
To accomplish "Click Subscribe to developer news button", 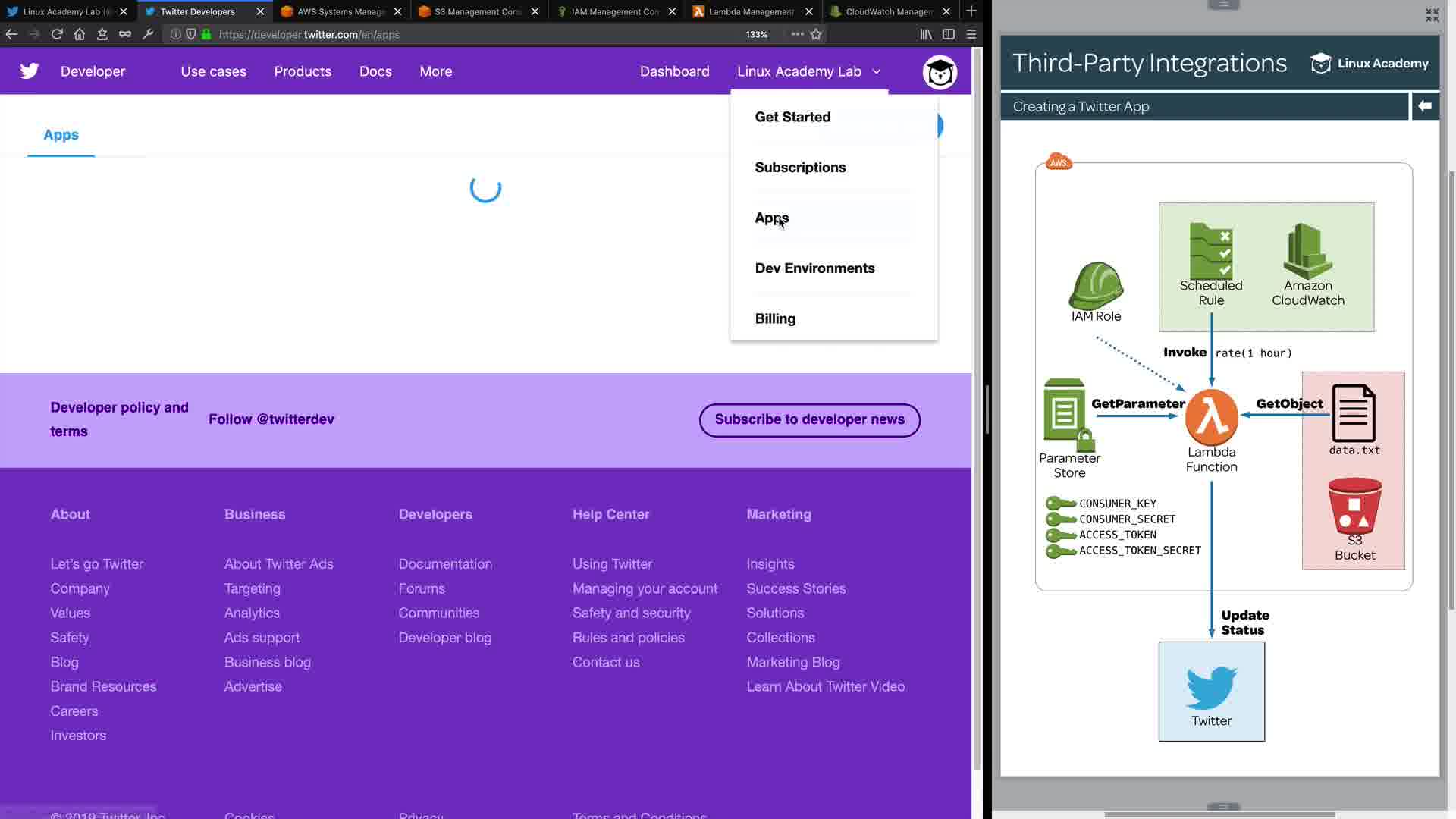I will [809, 420].
